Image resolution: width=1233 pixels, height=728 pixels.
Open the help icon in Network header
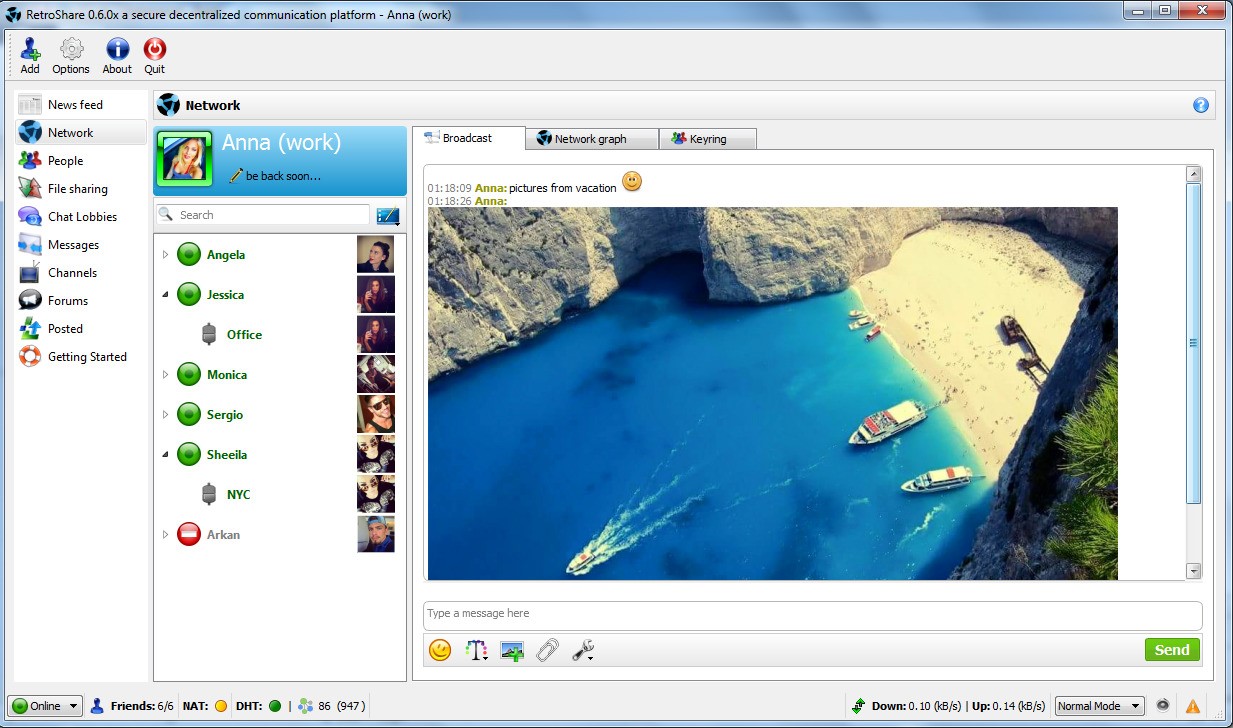click(x=1200, y=105)
